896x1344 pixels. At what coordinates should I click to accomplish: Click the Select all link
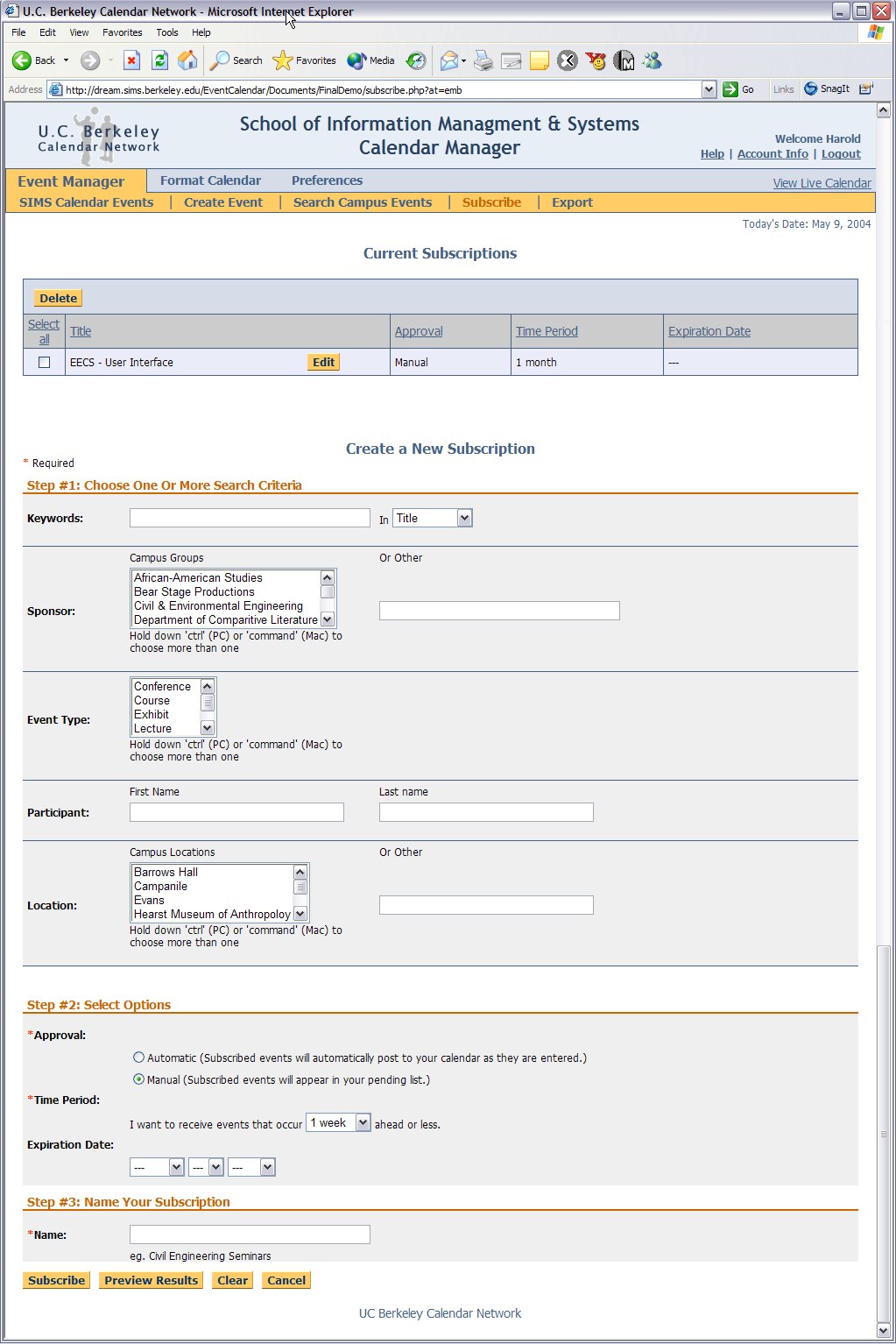(x=44, y=331)
